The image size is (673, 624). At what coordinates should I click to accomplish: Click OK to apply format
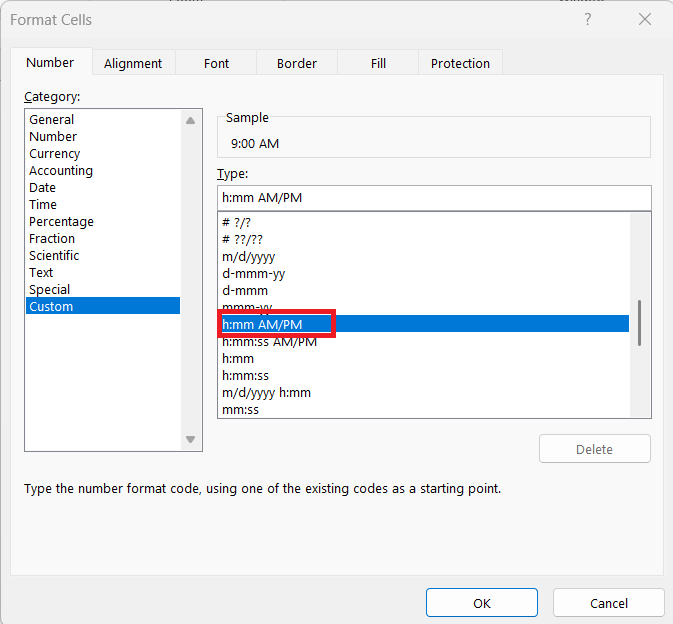click(482, 603)
